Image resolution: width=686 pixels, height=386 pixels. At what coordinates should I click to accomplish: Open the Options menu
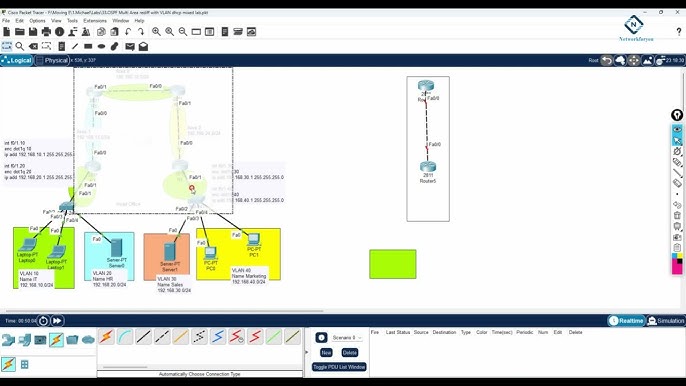[37, 21]
